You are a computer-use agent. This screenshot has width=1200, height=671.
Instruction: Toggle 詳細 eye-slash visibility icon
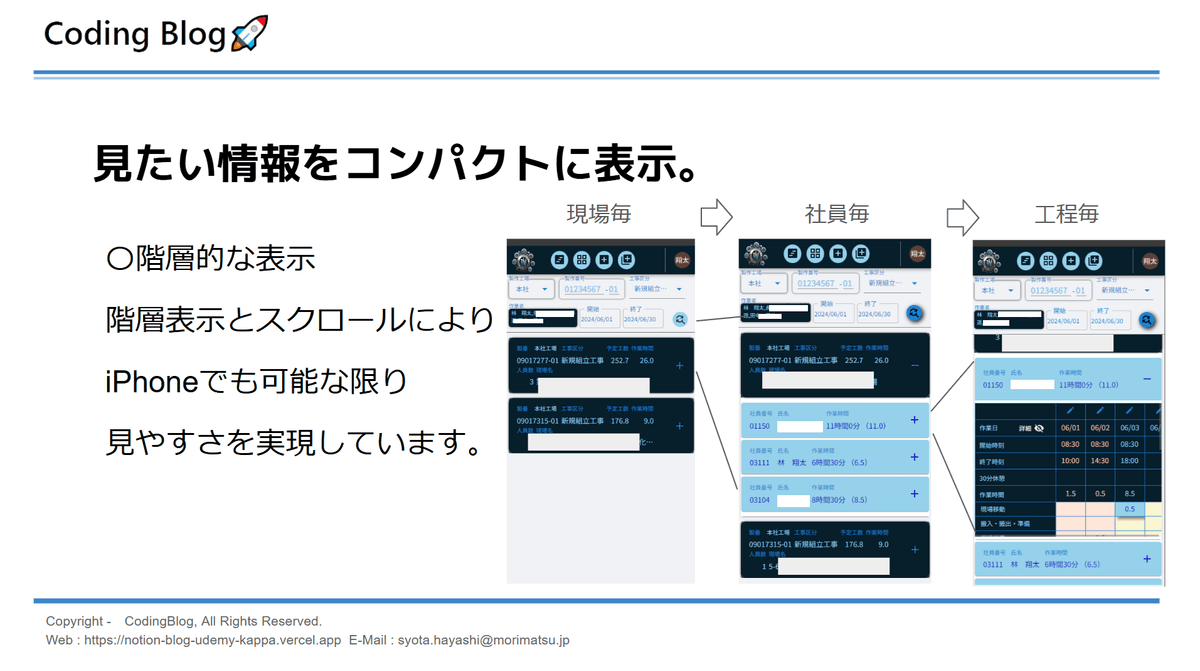[x=1039, y=428]
